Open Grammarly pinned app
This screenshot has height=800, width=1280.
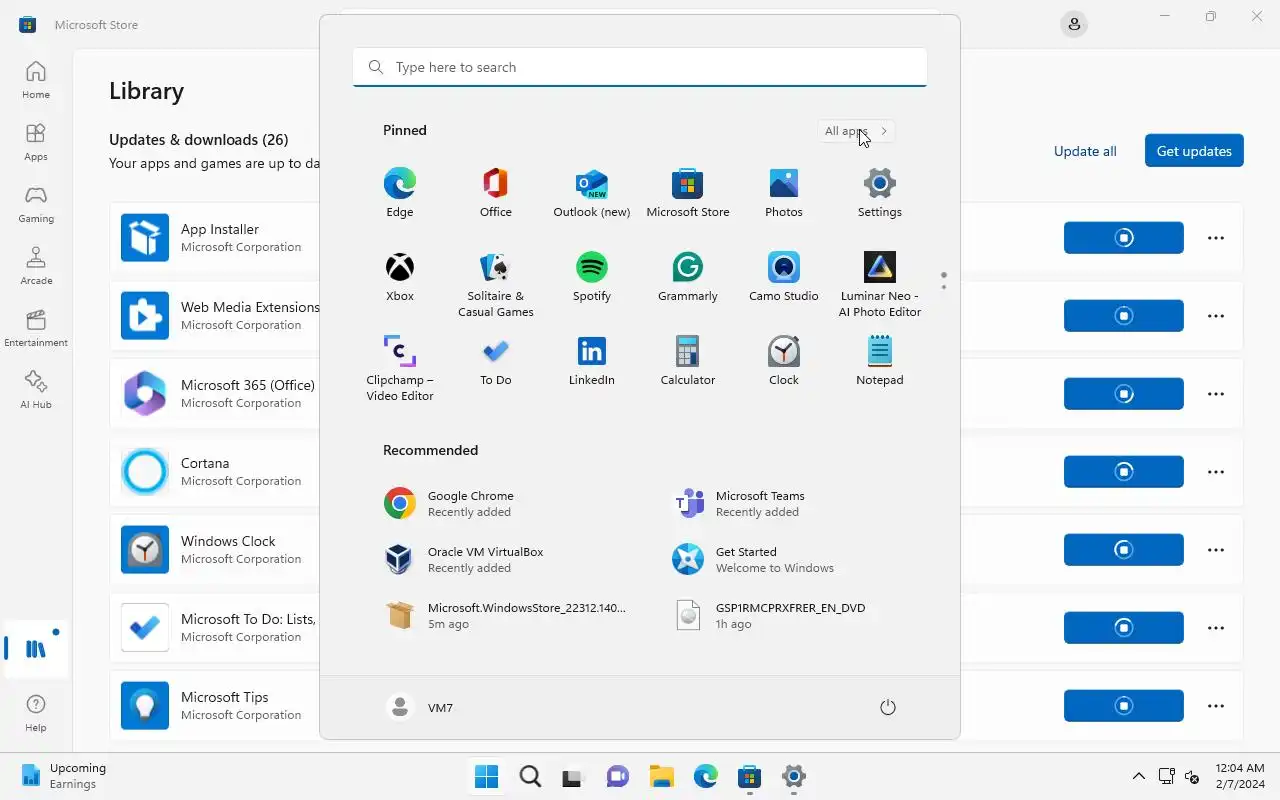point(688,276)
